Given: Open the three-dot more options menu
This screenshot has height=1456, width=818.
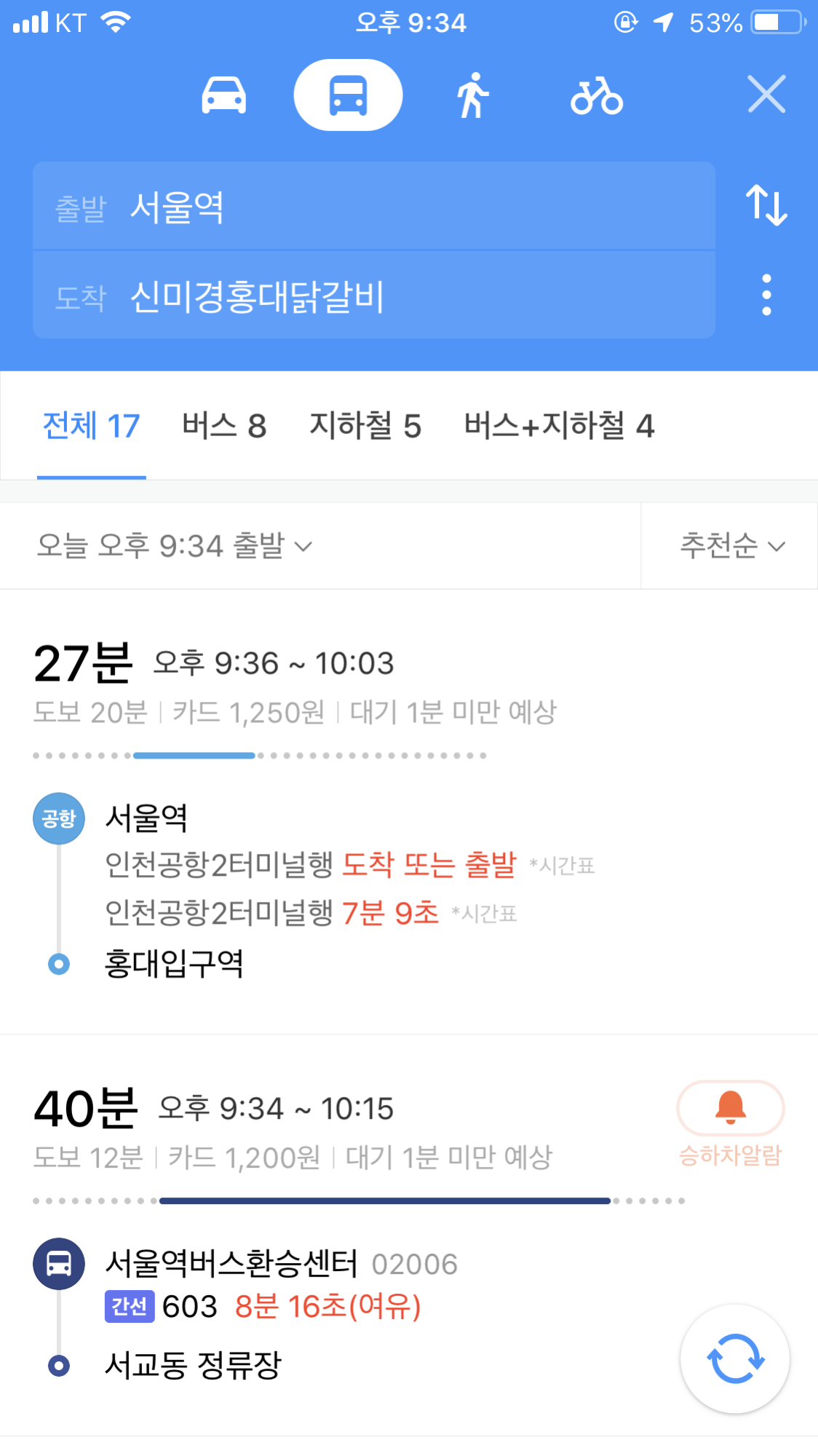Looking at the screenshot, I should (x=766, y=295).
